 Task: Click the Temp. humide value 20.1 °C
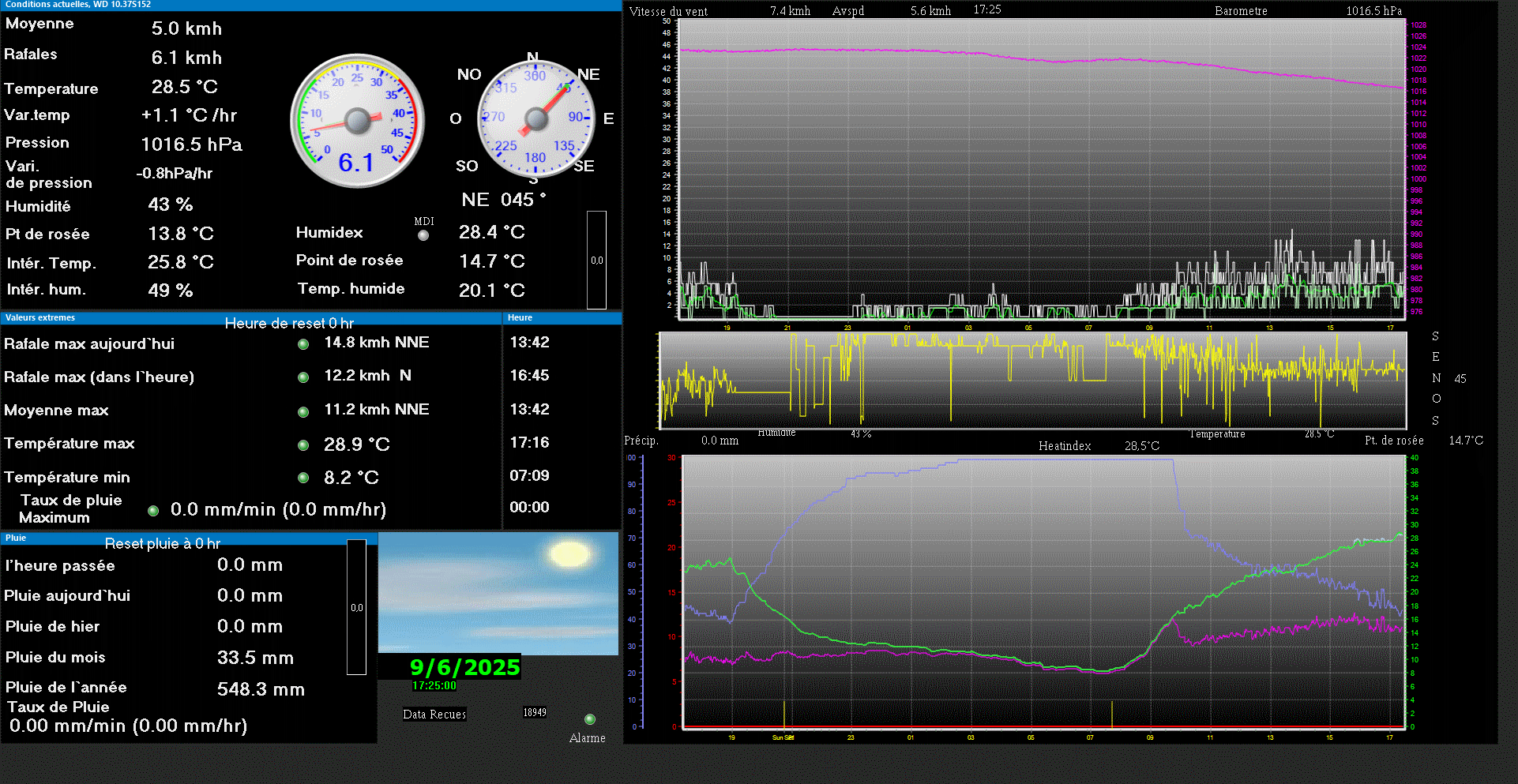coord(492,291)
